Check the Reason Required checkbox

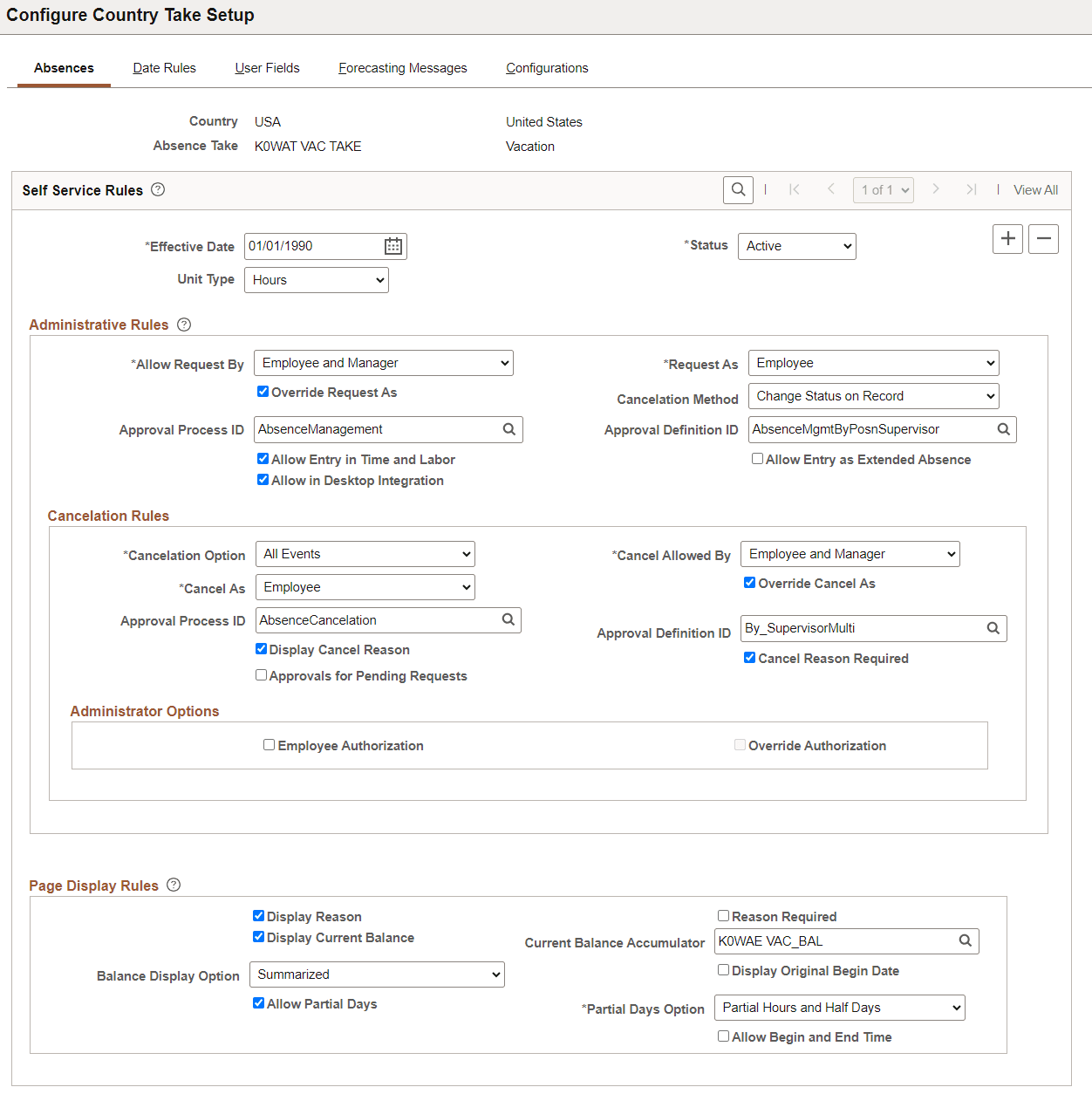click(724, 915)
